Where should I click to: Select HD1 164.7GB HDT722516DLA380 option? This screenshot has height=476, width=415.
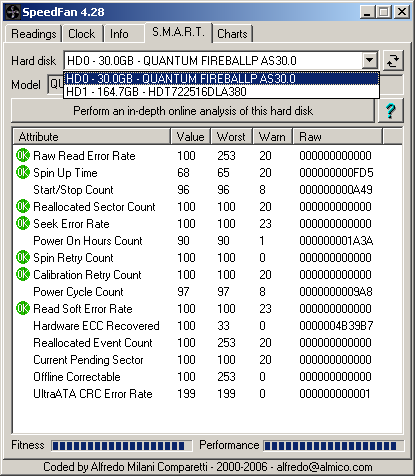click(x=221, y=91)
